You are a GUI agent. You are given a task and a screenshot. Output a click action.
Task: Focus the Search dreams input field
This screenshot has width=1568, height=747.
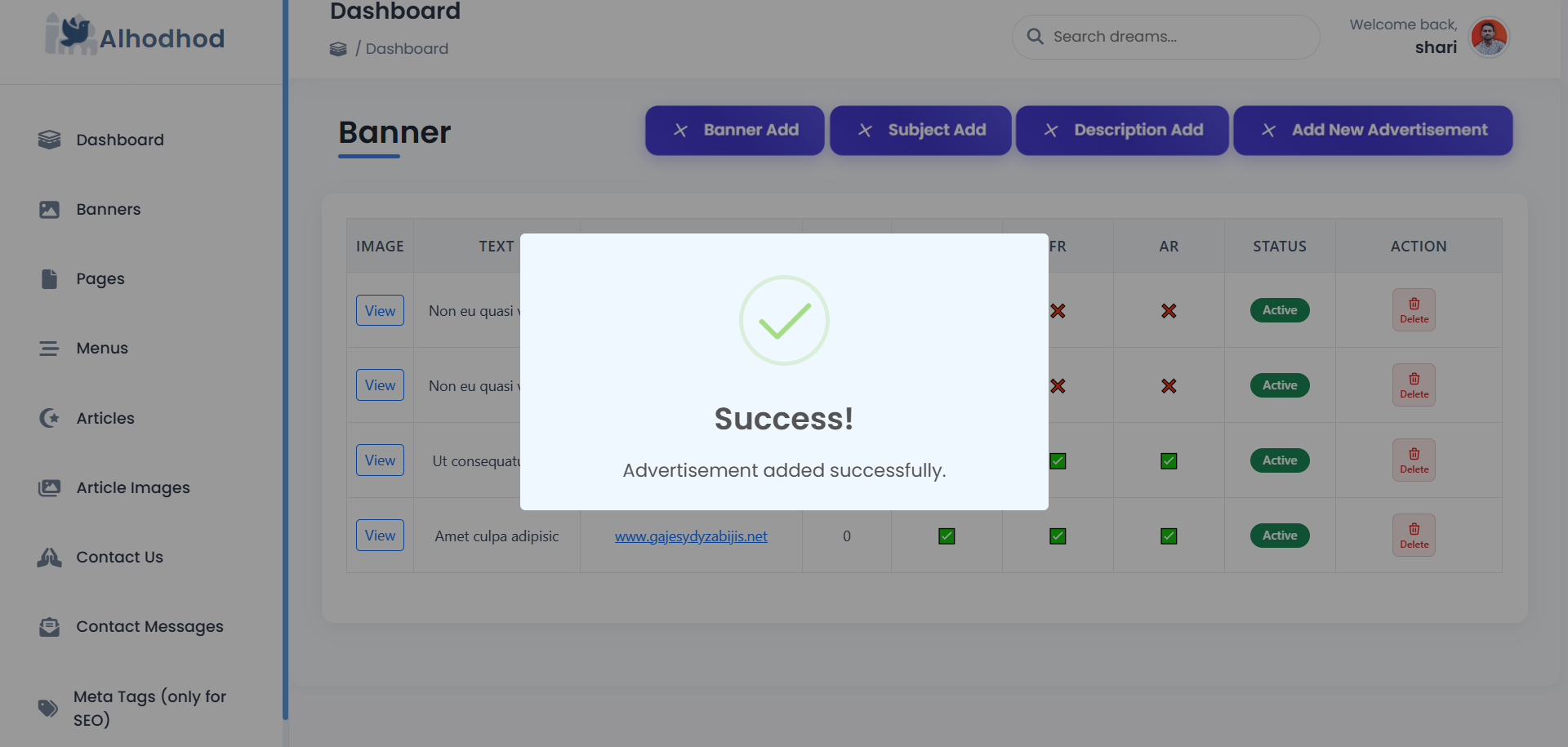(1176, 37)
